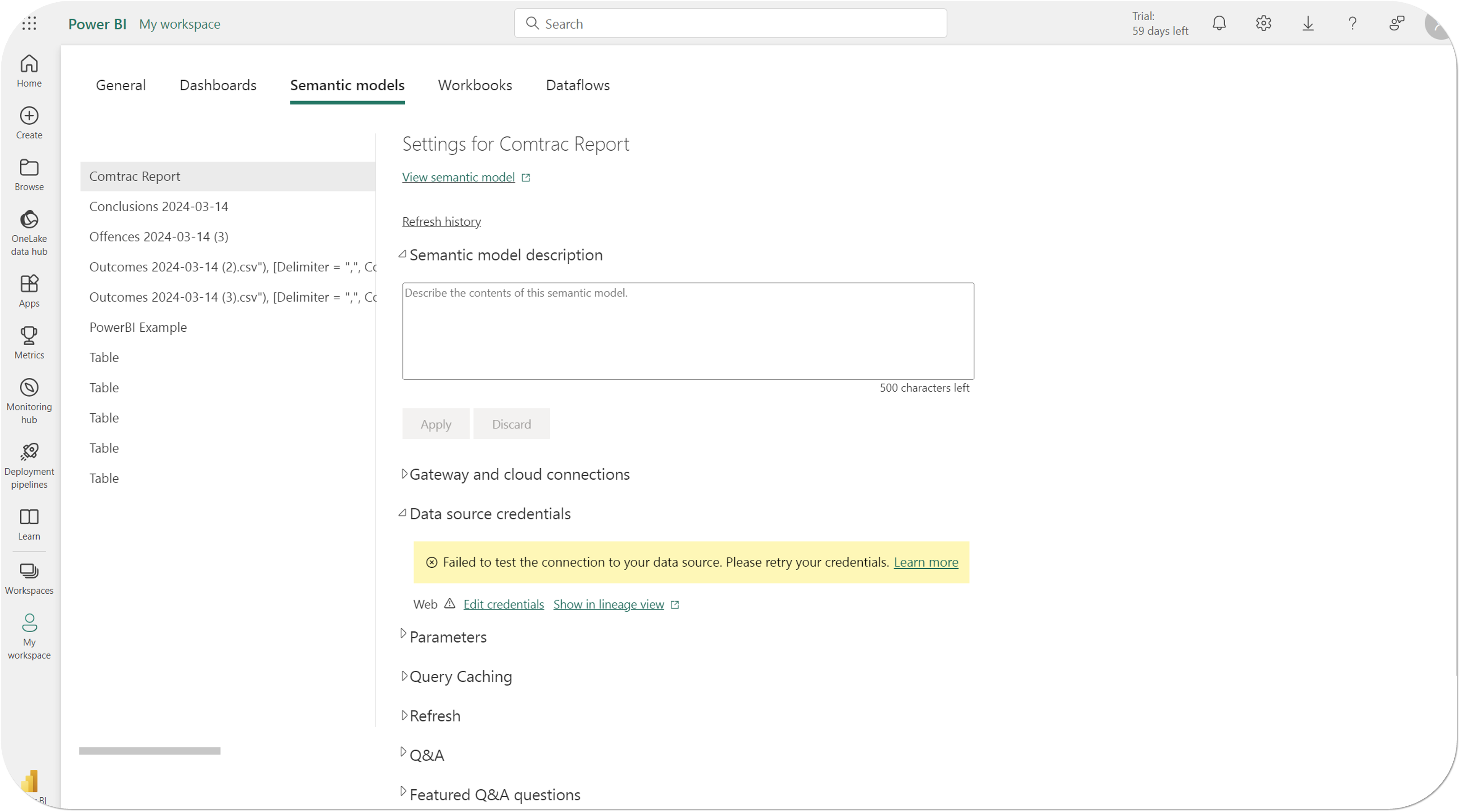Click the download arrow icon
Image resolution: width=1460 pixels, height=812 pixels.
pos(1308,23)
